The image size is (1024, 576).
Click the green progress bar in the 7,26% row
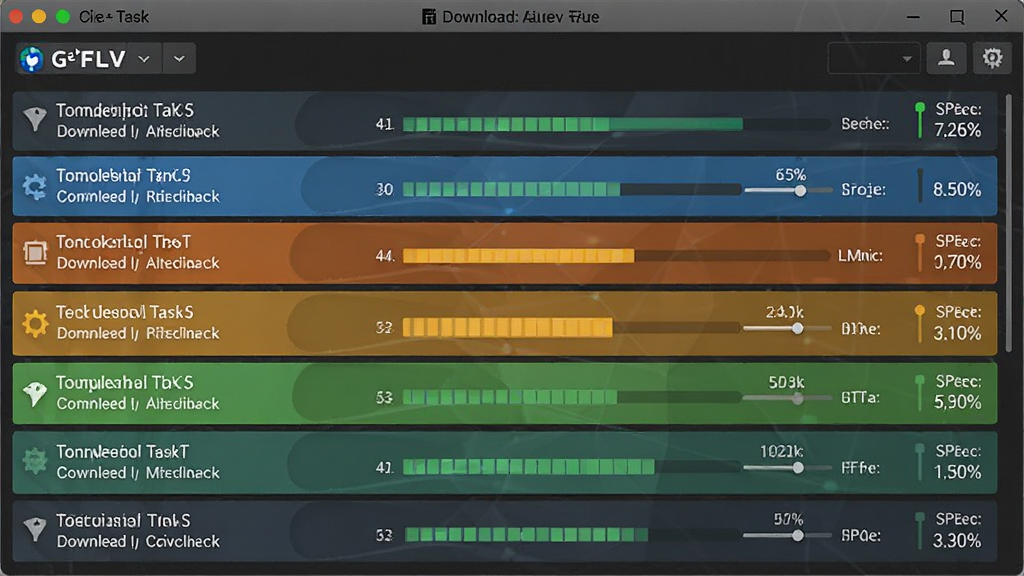(x=617, y=124)
